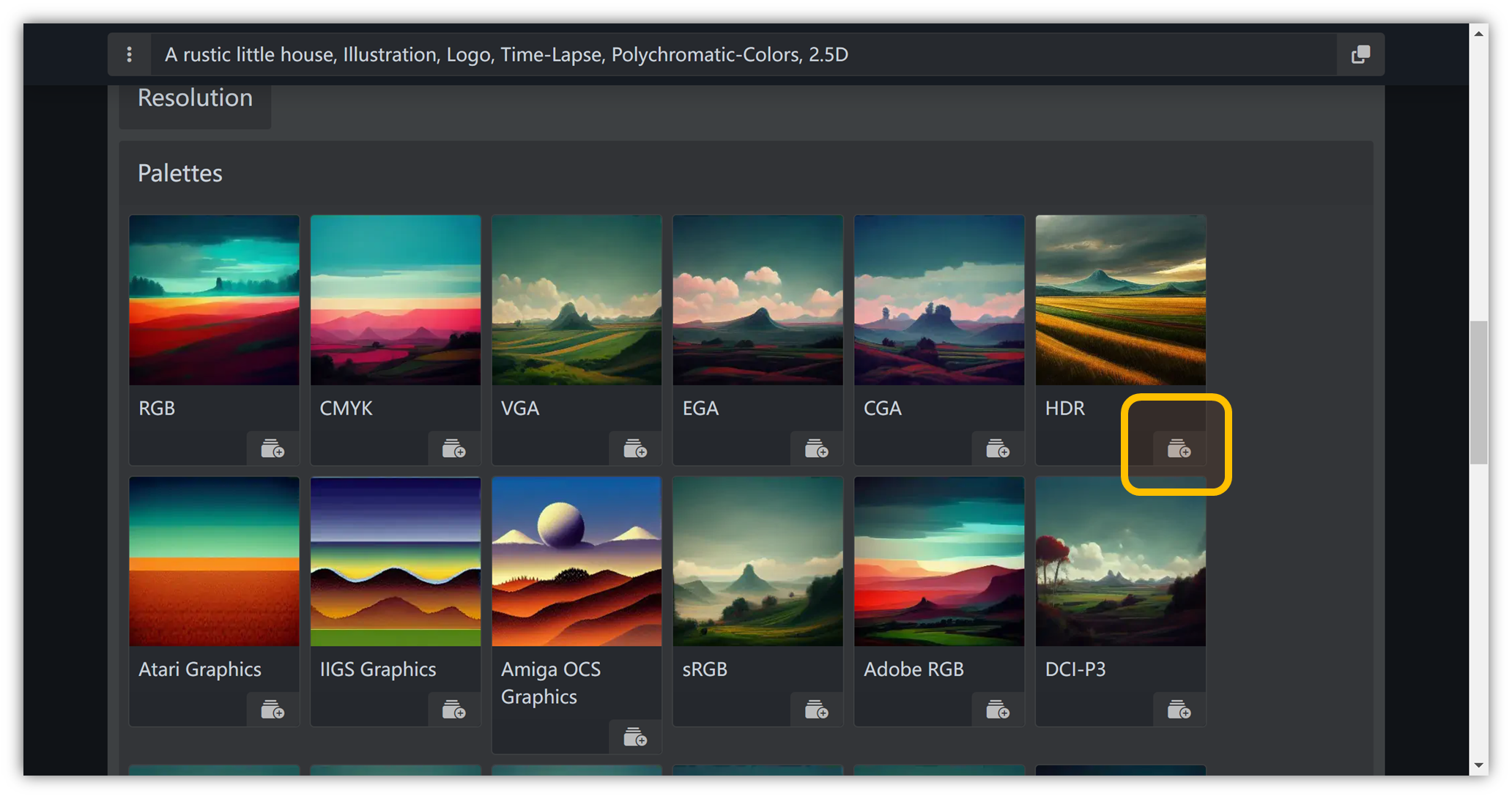Click the add-to-prompt icon under RGB
The height and width of the screenshot is (799, 1512).
[x=273, y=448]
